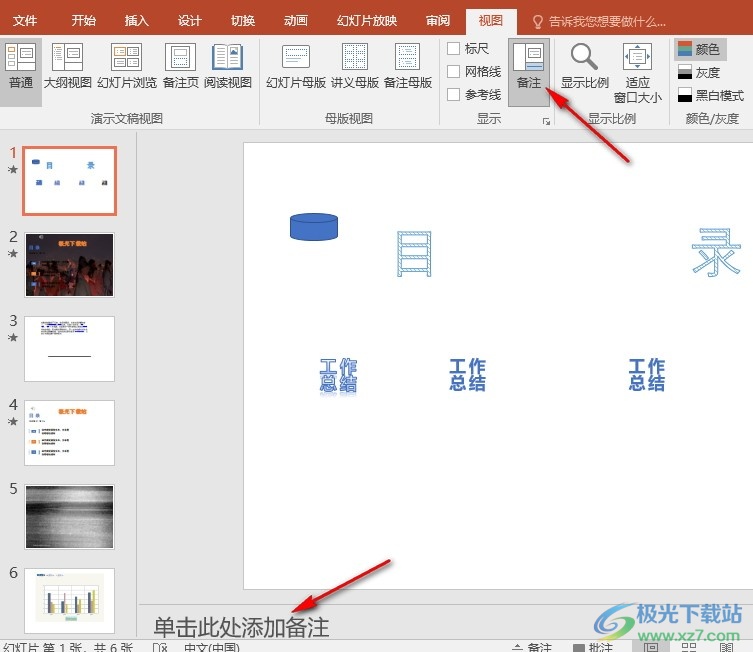The height and width of the screenshot is (652, 753).
Task: Enable the Ruler (标尺) checkbox
Action: point(454,49)
